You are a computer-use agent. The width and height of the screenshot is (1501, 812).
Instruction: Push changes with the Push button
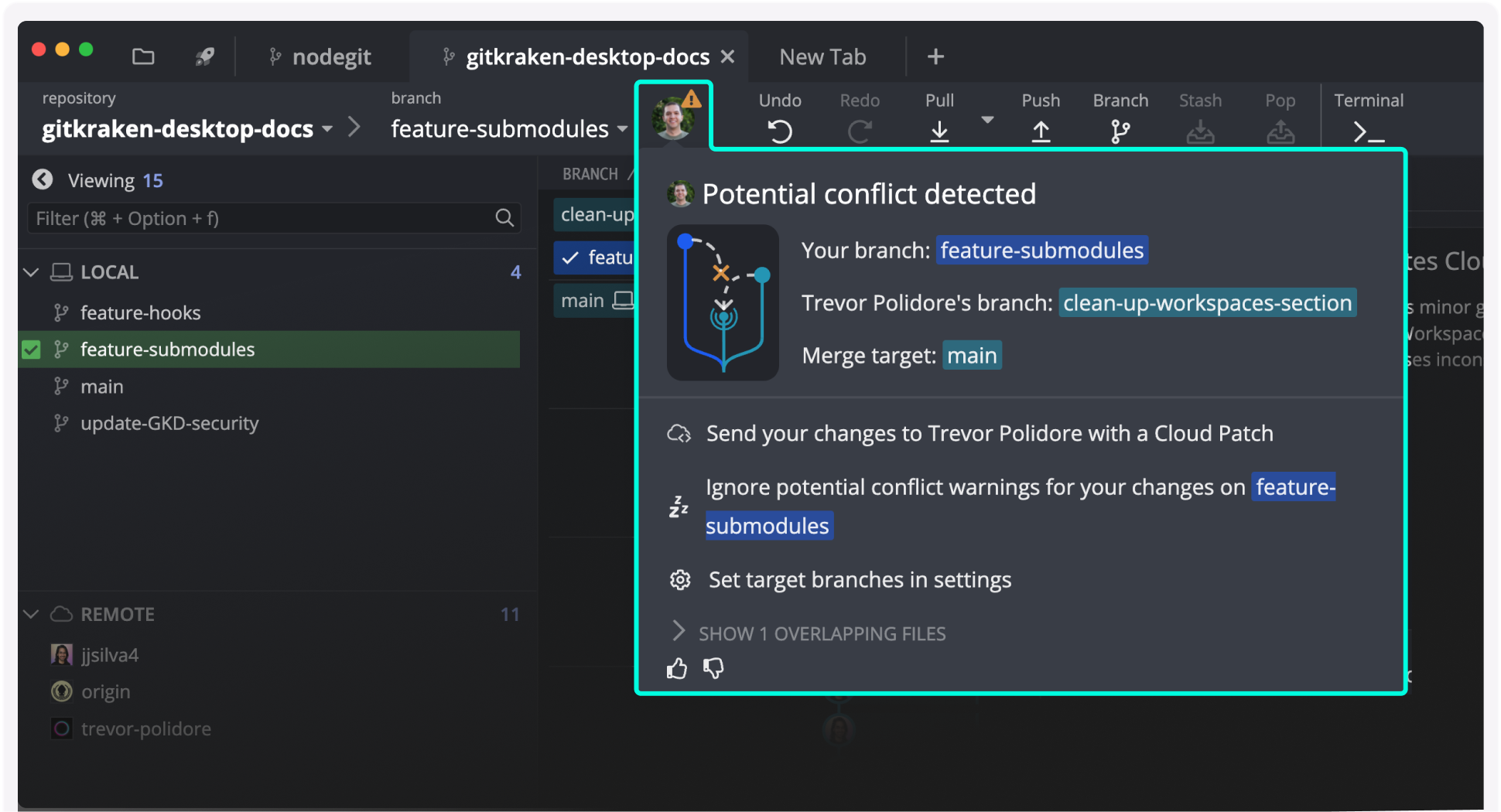[1041, 117]
